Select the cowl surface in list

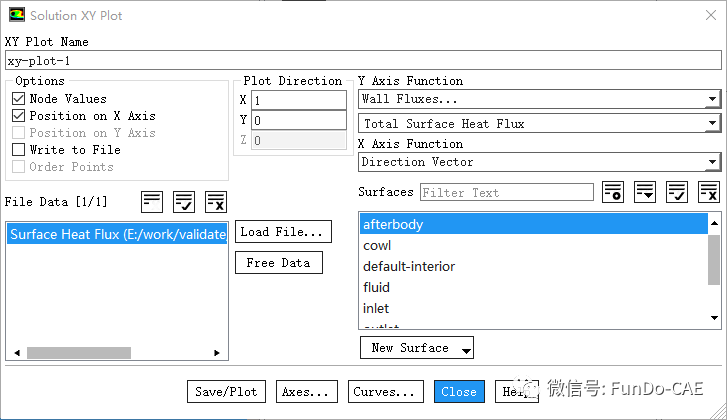coord(377,245)
